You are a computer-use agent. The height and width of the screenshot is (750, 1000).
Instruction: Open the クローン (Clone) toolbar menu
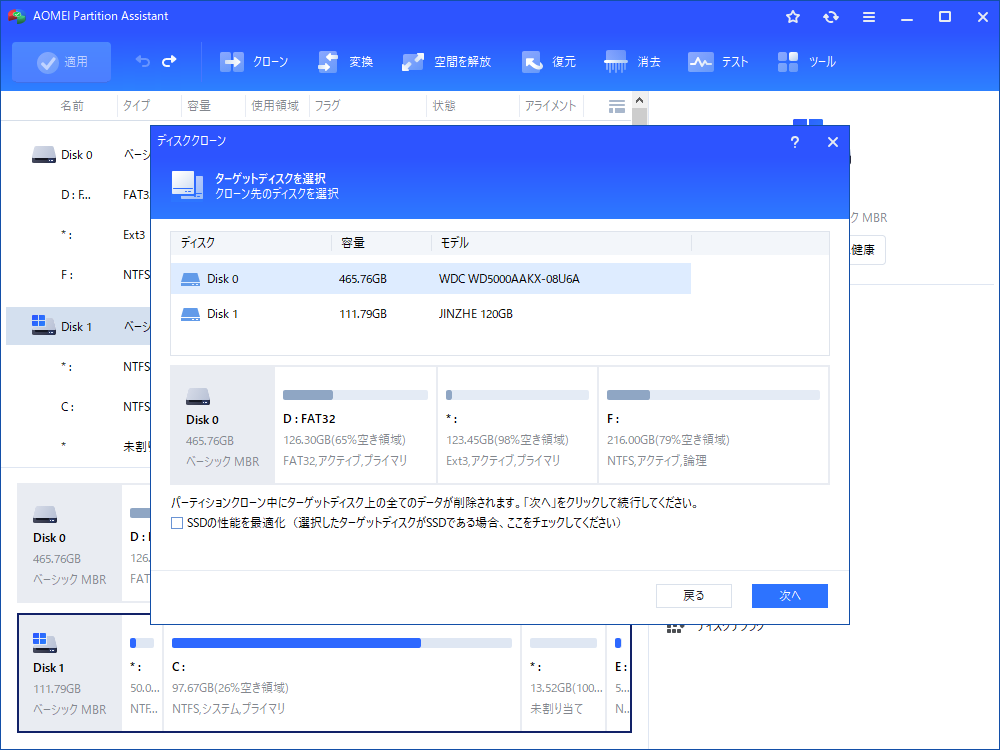pos(254,62)
